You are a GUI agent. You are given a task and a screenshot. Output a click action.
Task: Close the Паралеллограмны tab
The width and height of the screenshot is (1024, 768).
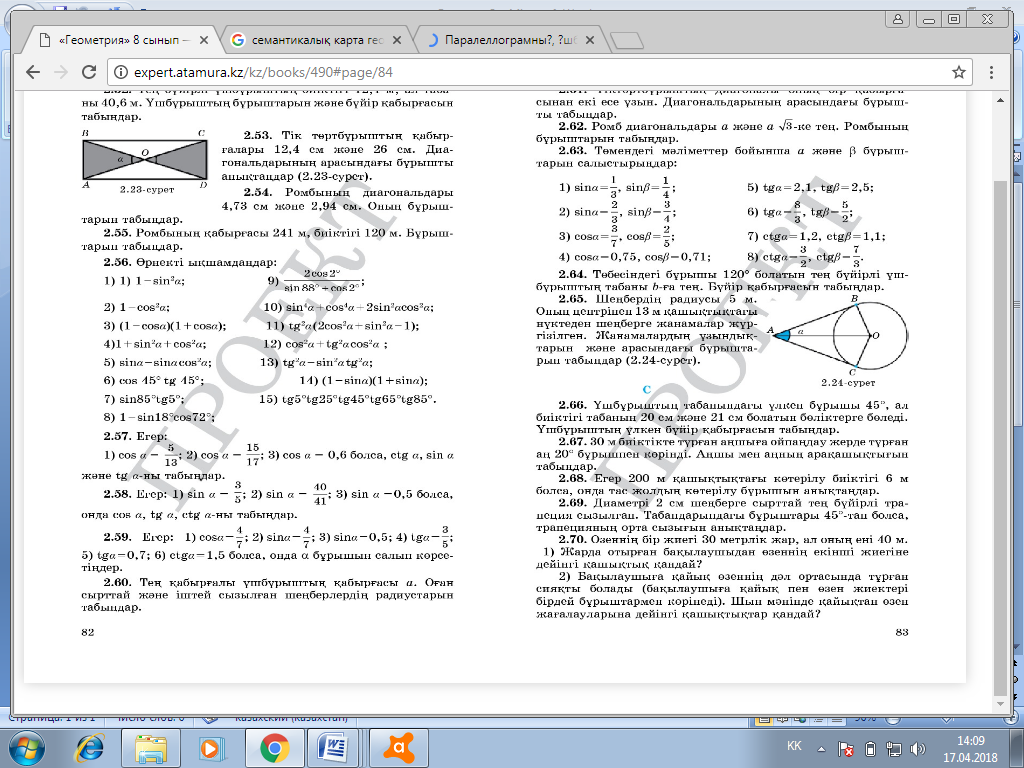point(590,40)
